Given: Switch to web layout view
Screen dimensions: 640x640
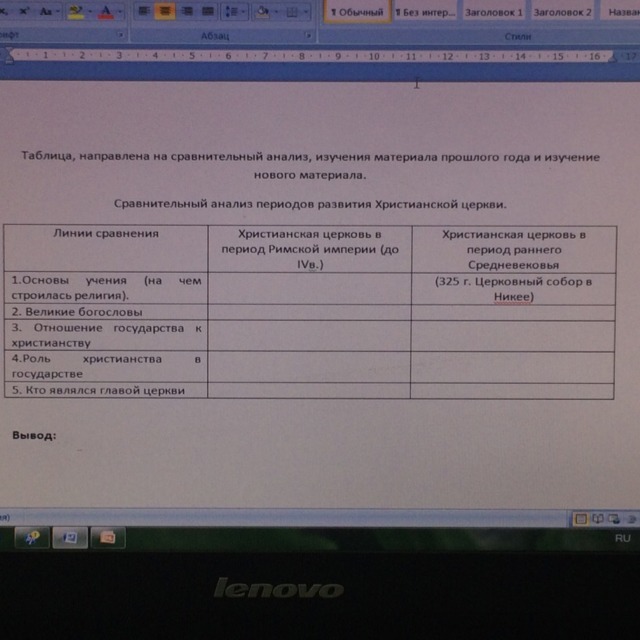Looking at the screenshot, I should [x=613, y=518].
